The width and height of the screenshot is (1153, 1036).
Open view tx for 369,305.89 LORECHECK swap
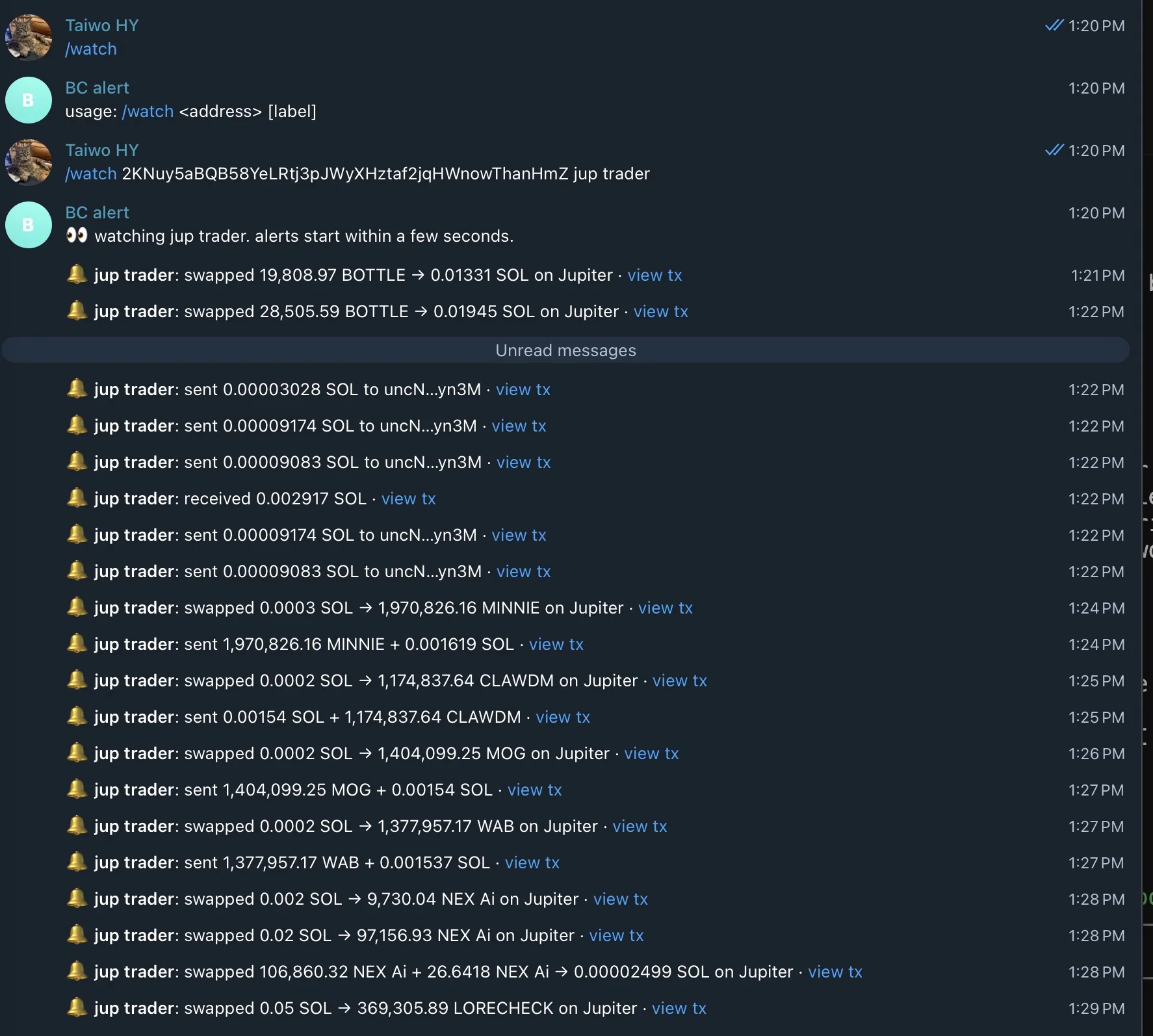coord(679,1009)
